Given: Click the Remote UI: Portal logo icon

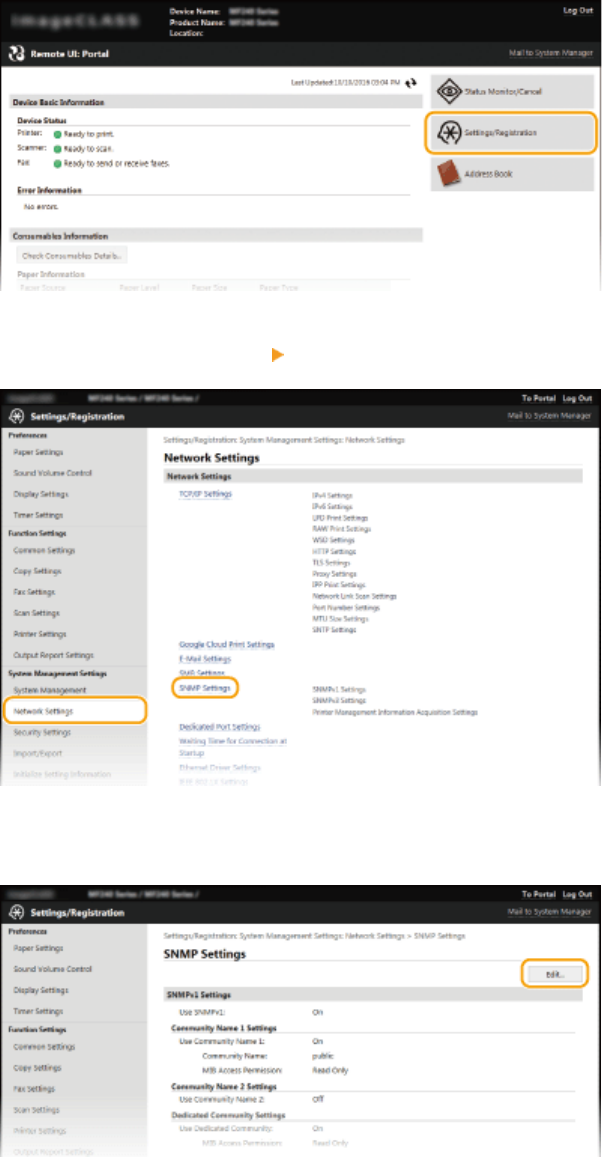Looking at the screenshot, I should pyautogui.click(x=16, y=54).
